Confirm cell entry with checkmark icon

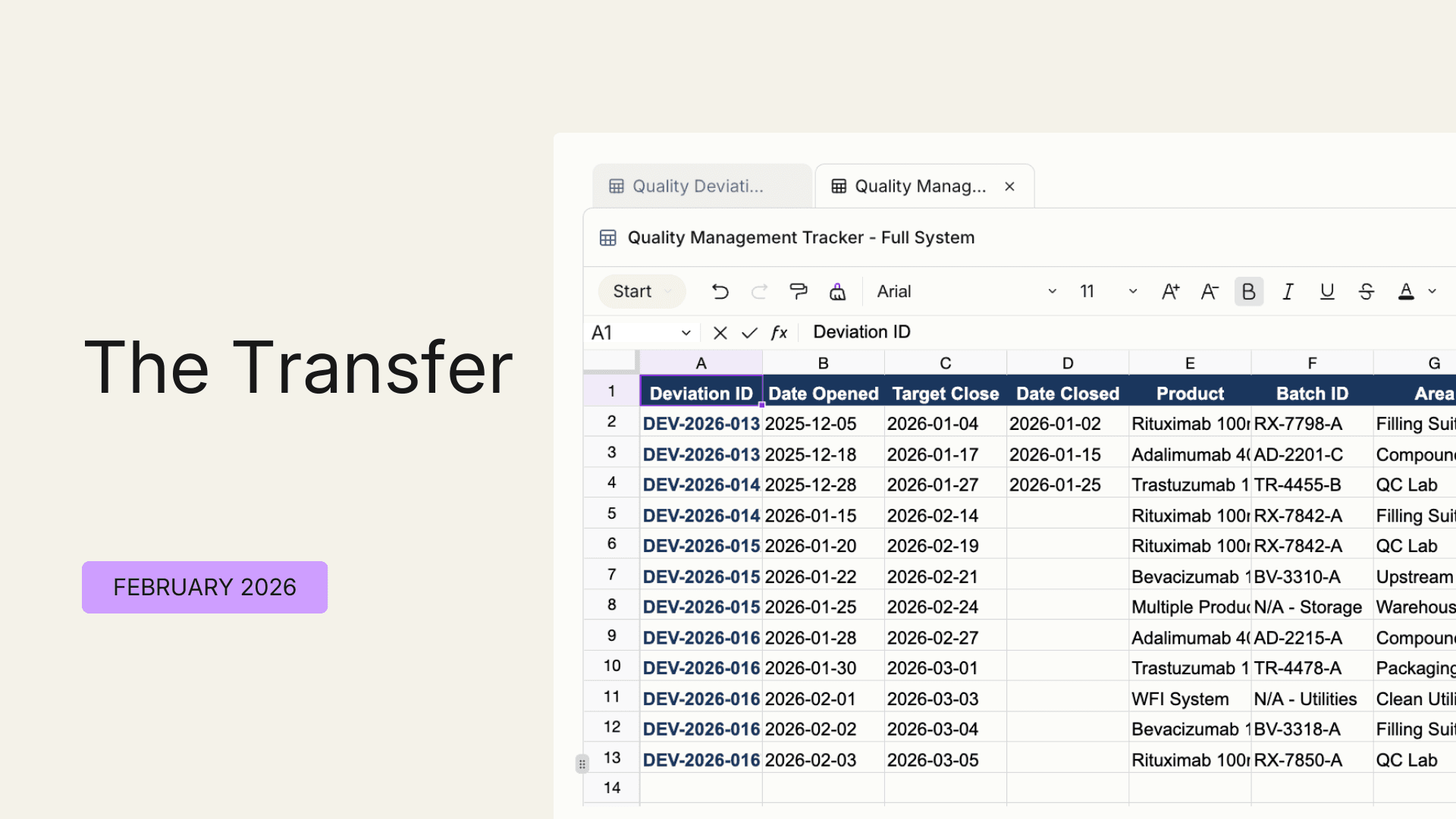[749, 333]
